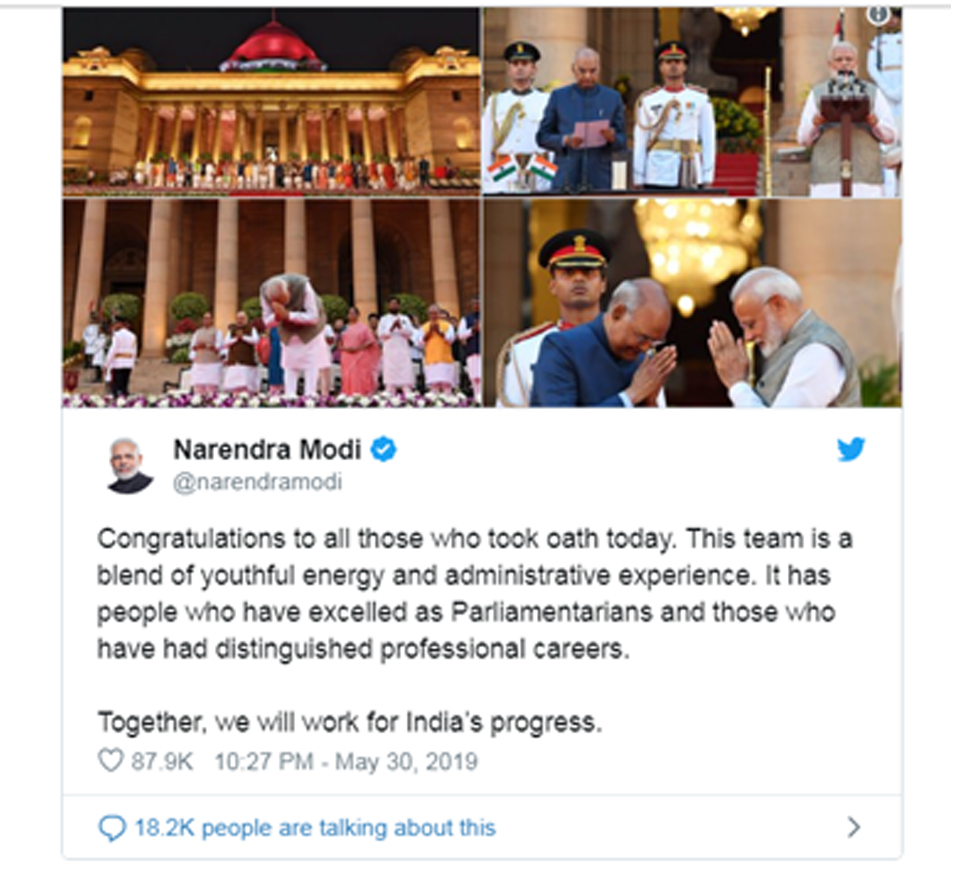Click the Twitter bird logo icon

click(x=851, y=449)
